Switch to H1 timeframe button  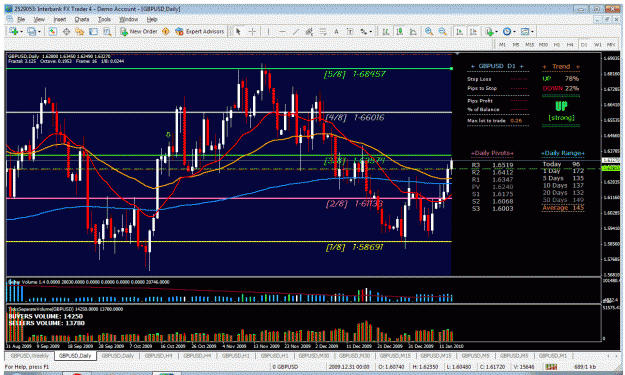click(557, 45)
